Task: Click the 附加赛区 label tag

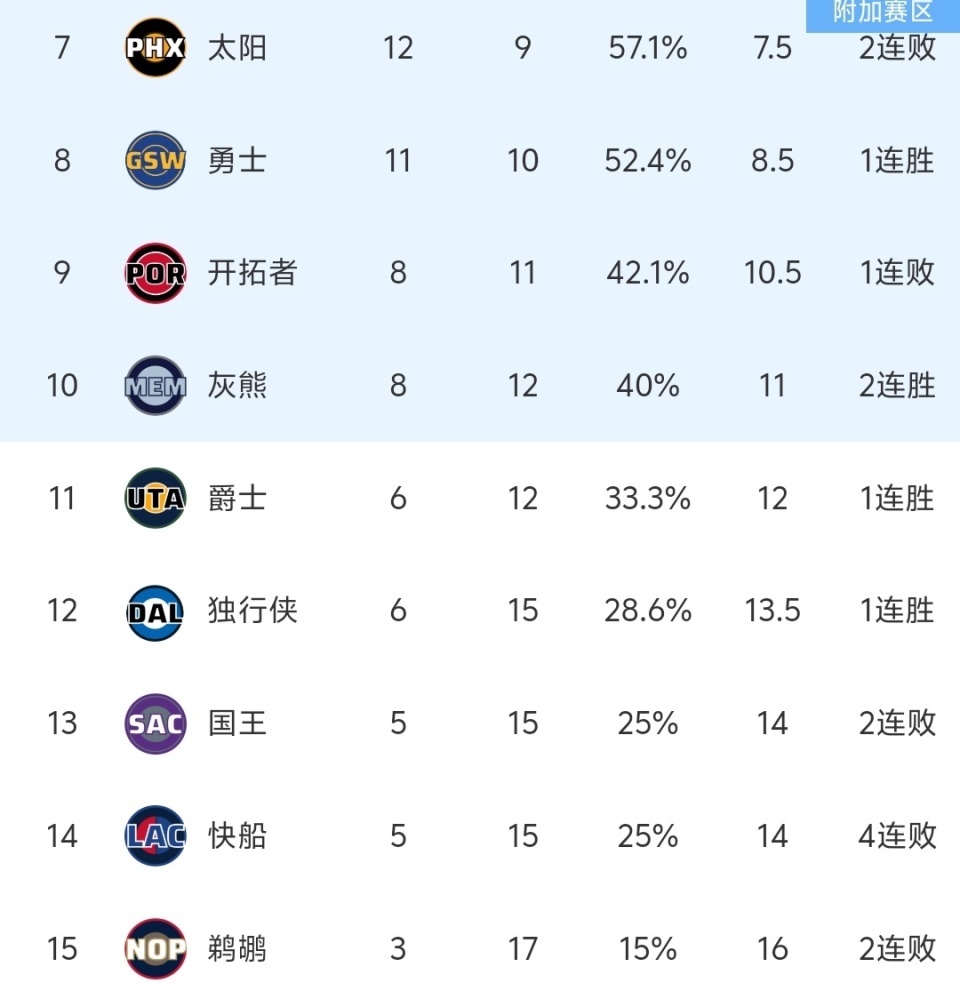Action: pyautogui.click(x=882, y=13)
